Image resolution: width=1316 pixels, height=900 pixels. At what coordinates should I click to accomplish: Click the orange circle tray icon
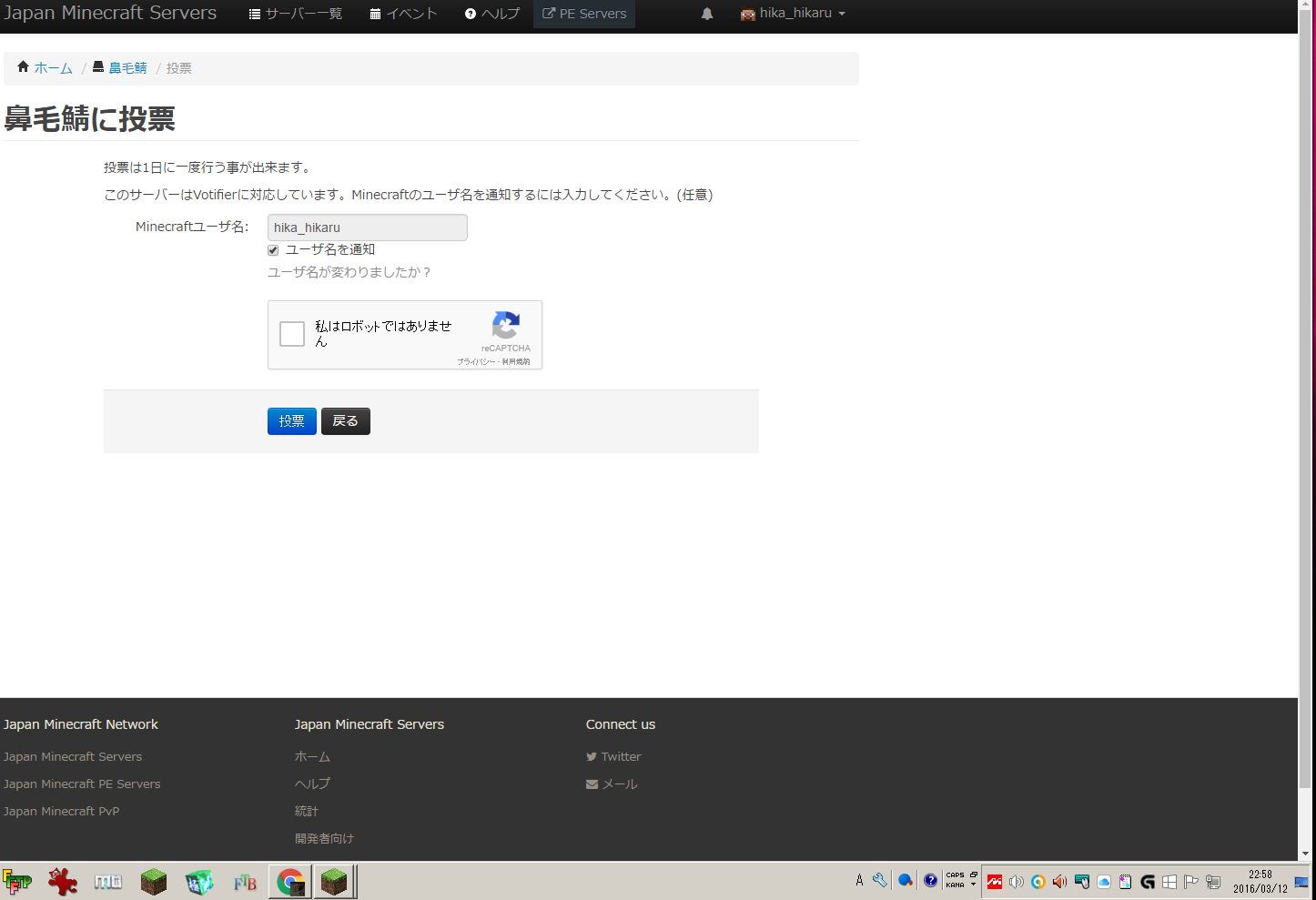click(1038, 881)
